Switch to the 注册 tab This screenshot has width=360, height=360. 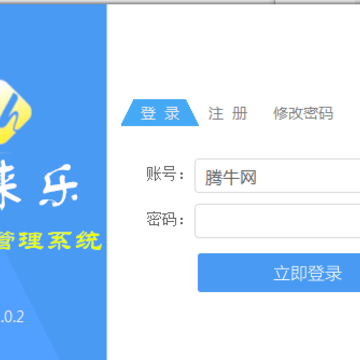228,113
